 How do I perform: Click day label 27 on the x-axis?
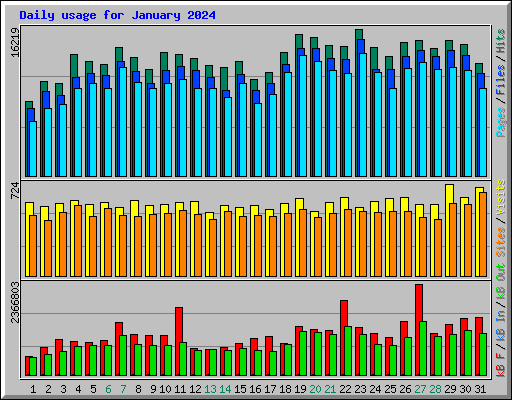click(420, 389)
